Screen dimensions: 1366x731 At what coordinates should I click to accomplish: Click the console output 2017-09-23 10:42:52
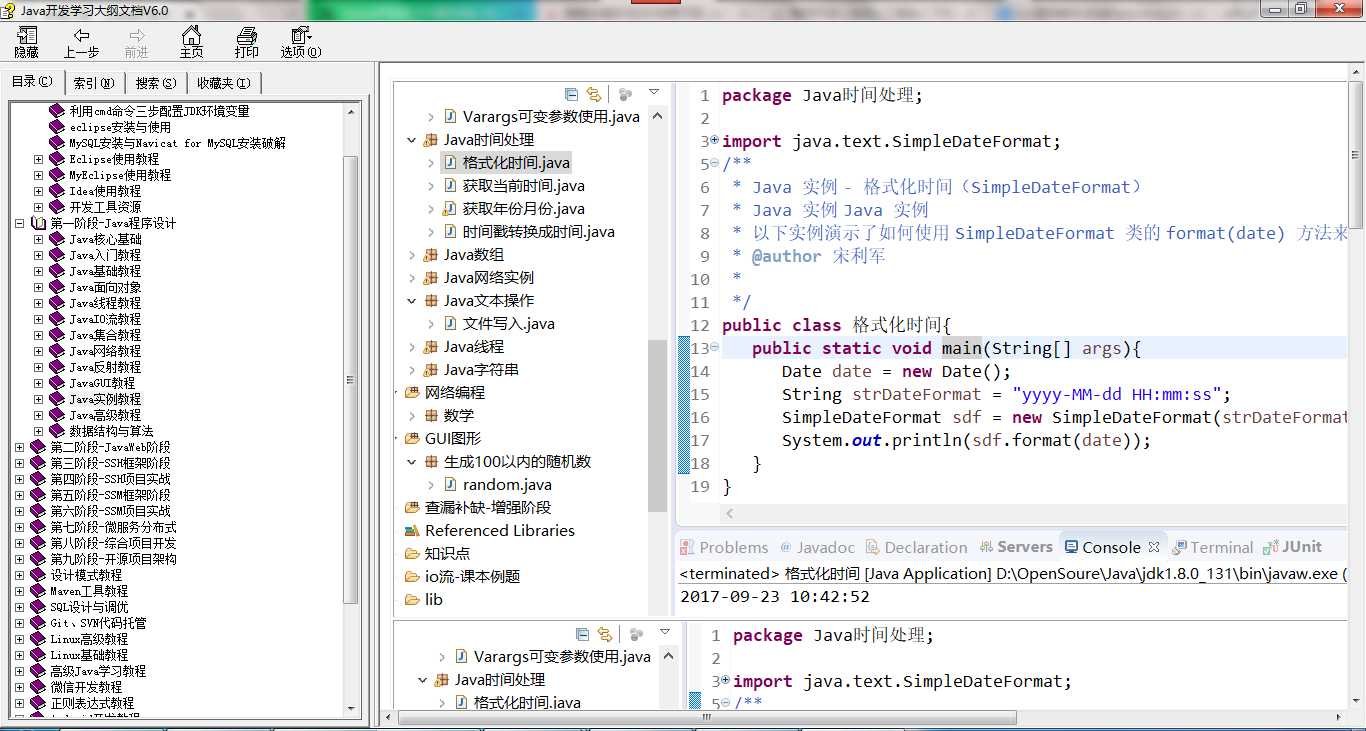tap(775, 597)
